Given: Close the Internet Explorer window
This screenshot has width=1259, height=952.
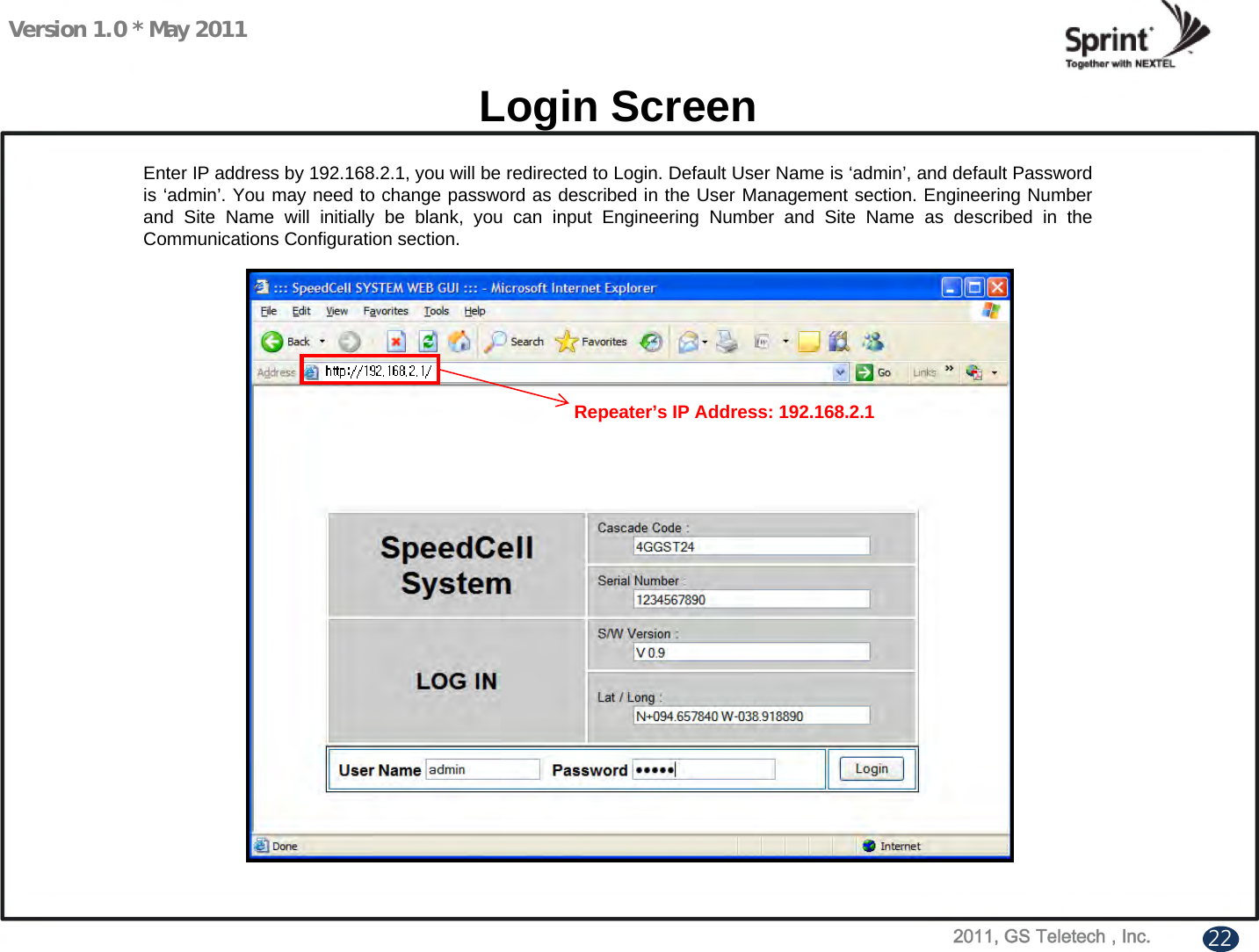Looking at the screenshot, I should pyautogui.click(x=997, y=287).
